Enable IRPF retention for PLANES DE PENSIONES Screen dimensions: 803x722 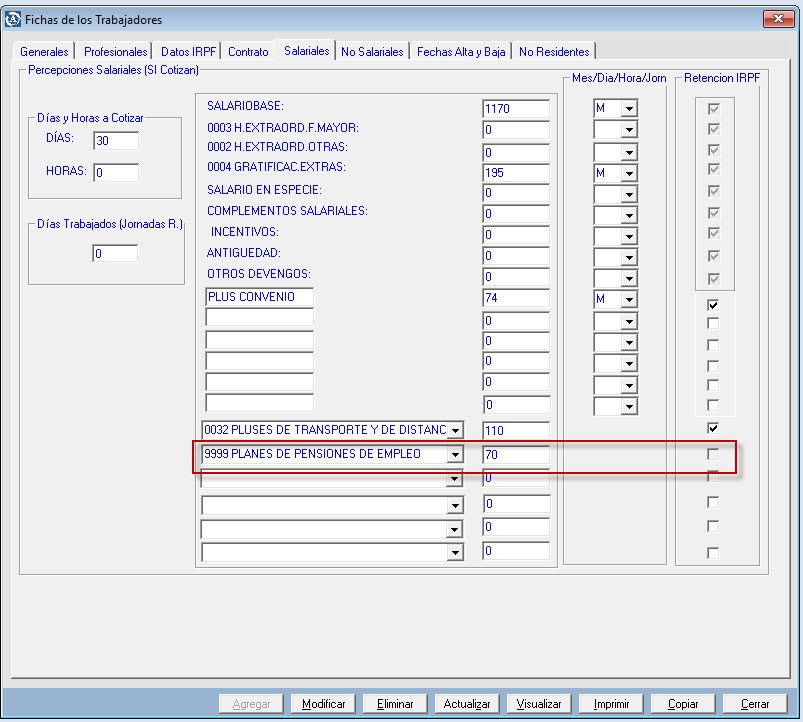point(713,454)
